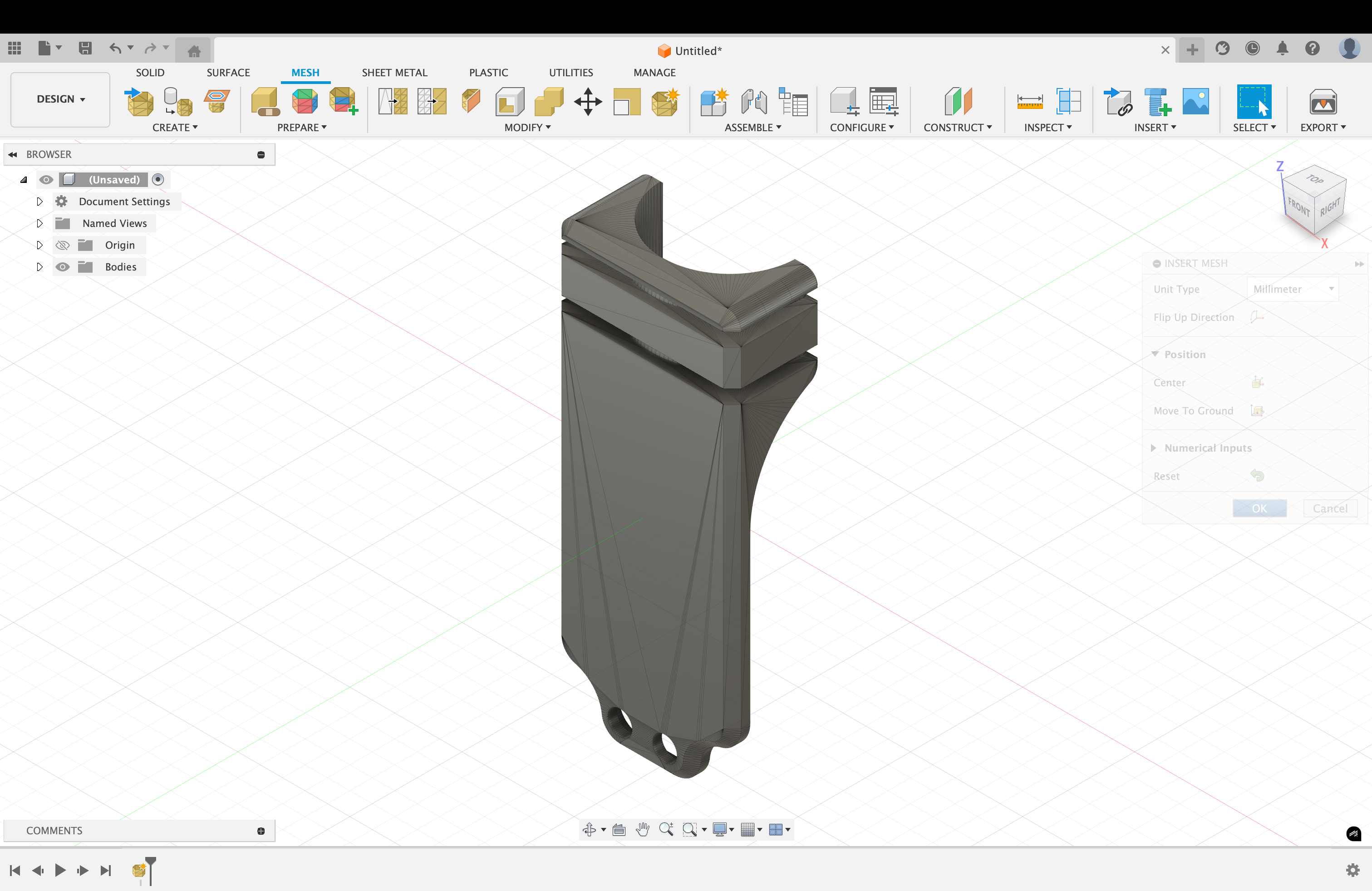Expand the Document Settings tree item
Image resolution: width=1372 pixels, height=891 pixels.
[39, 201]
